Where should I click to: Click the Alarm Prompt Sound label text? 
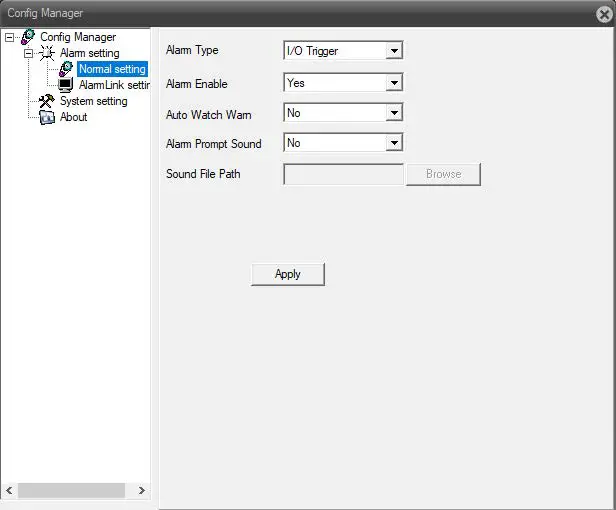214,144
